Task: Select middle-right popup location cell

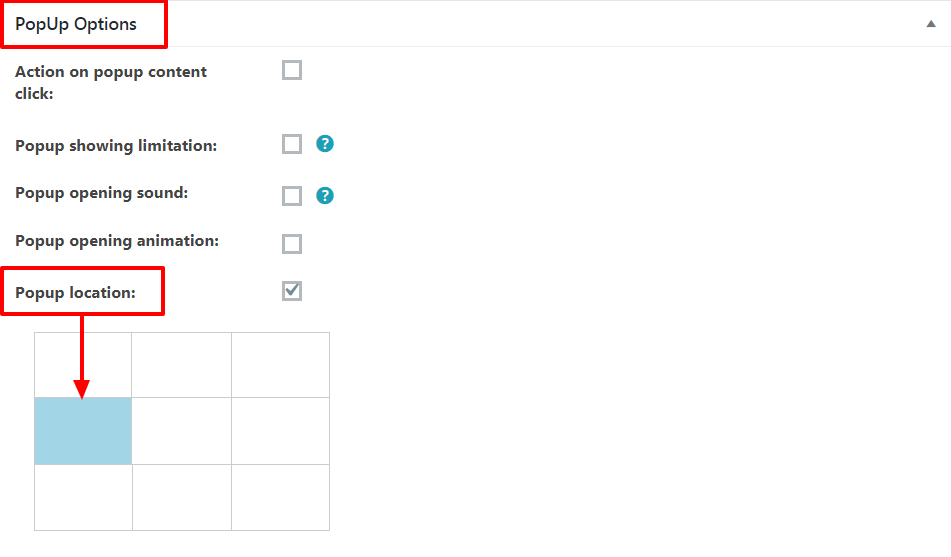Action: [280, 431]
